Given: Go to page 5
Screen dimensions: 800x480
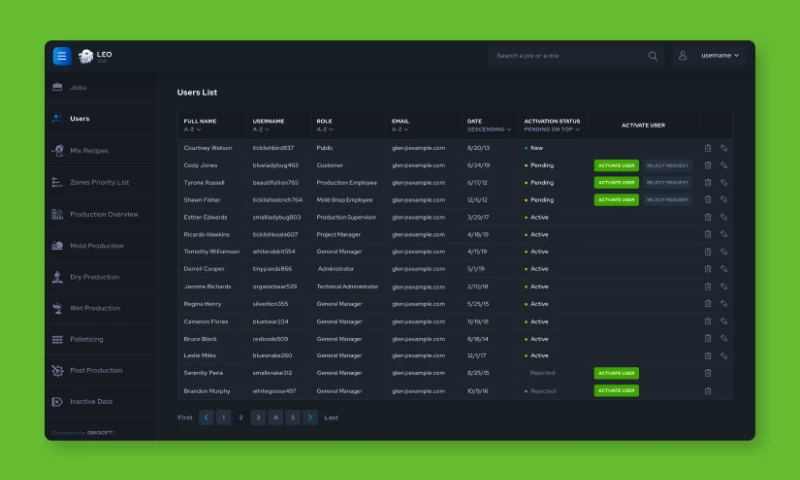Looking at the screenshot, I should (x=293, y=418).
